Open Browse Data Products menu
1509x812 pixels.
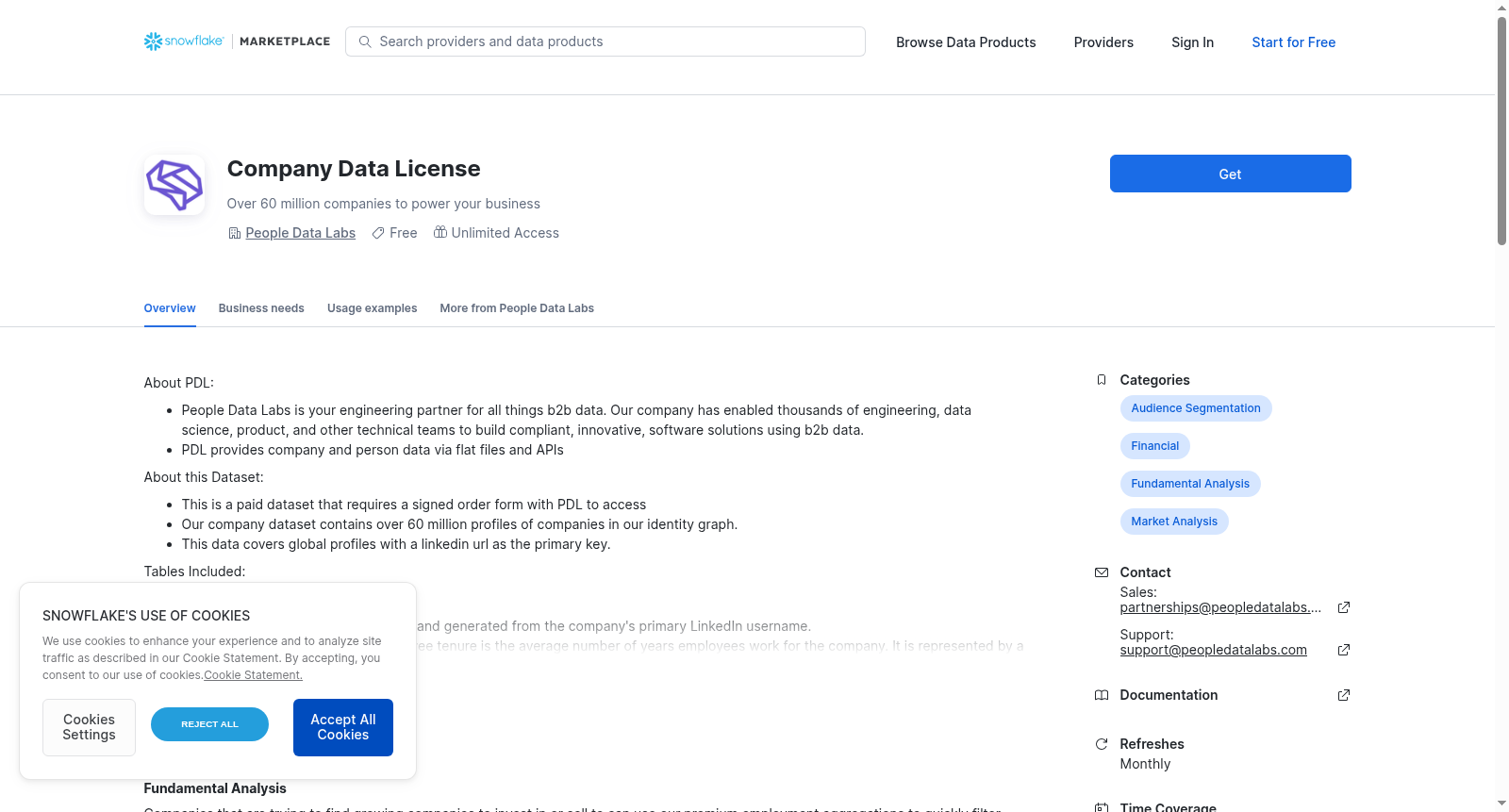[x=966, y=42]
